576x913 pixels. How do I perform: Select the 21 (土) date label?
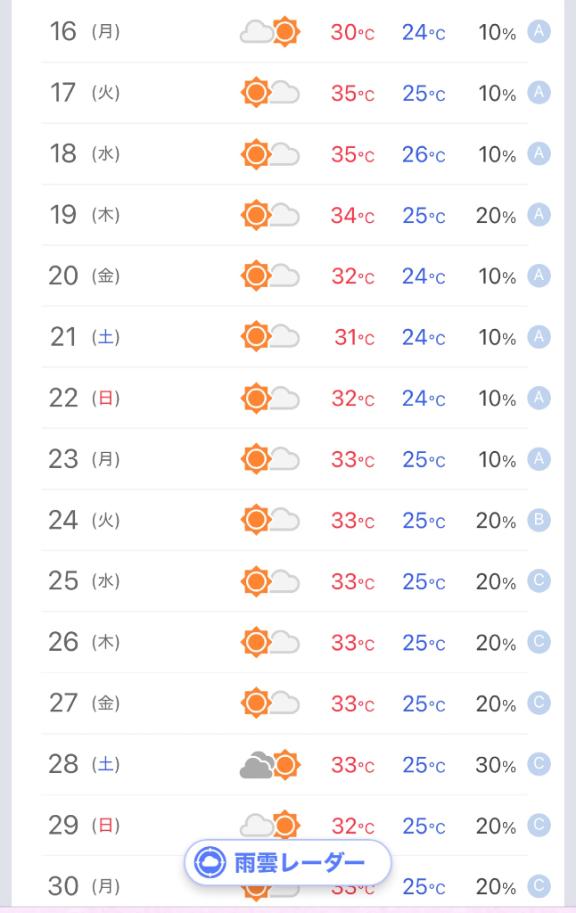pos(85,337)
